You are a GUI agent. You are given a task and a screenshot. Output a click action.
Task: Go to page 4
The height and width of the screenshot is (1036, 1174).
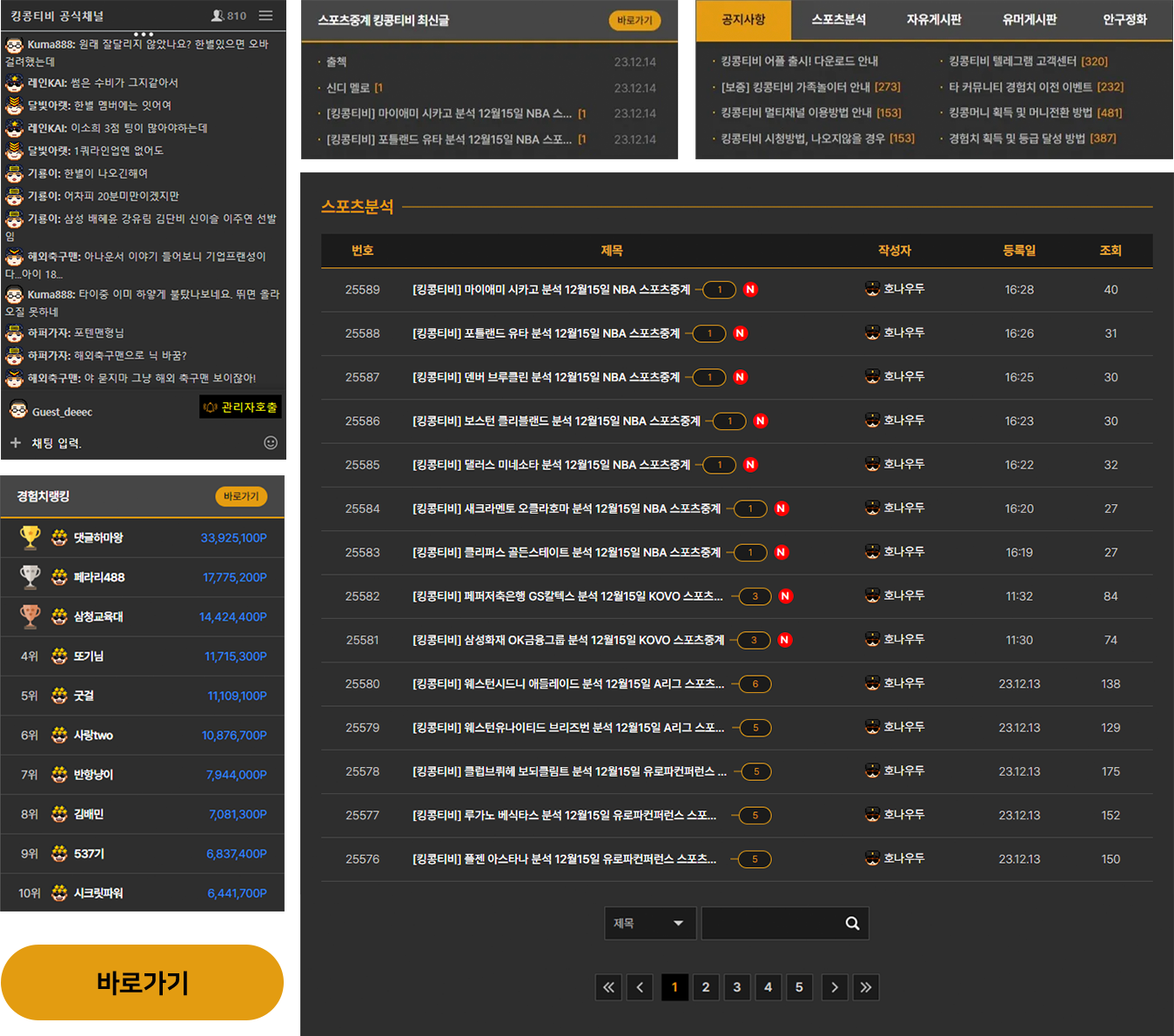pos(768,987)
